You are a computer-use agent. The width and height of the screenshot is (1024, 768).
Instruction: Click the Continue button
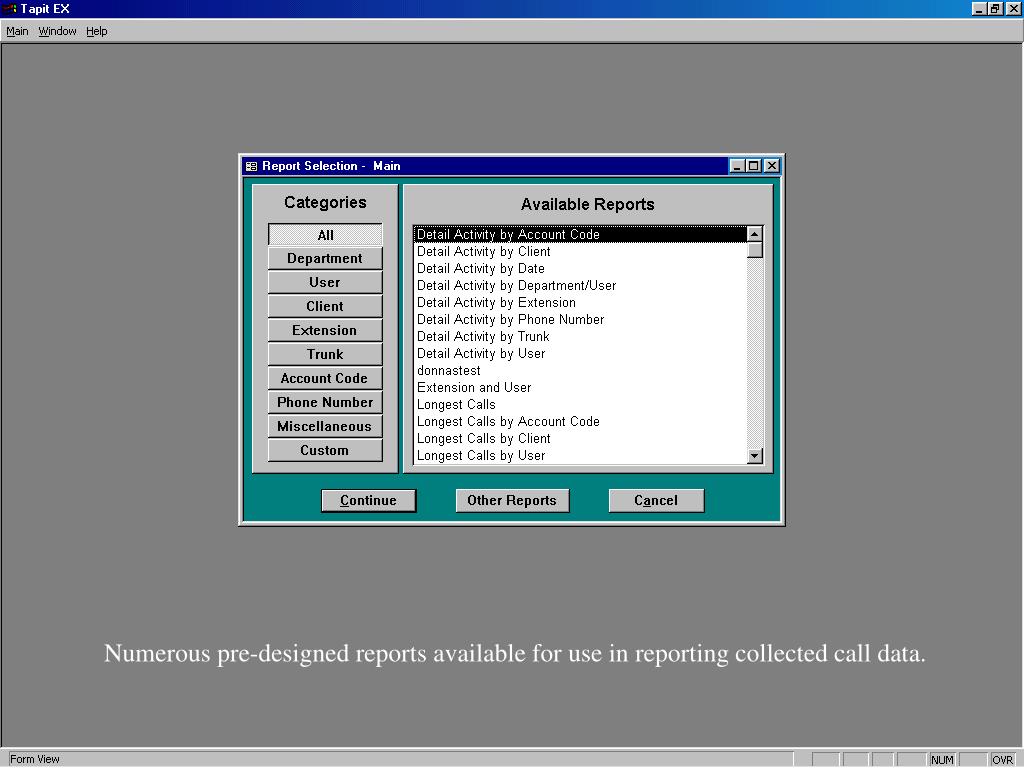tap(368, 501)
